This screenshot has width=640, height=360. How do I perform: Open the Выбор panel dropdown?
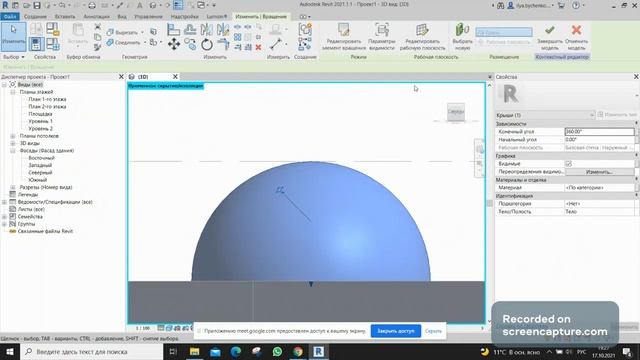14,57
